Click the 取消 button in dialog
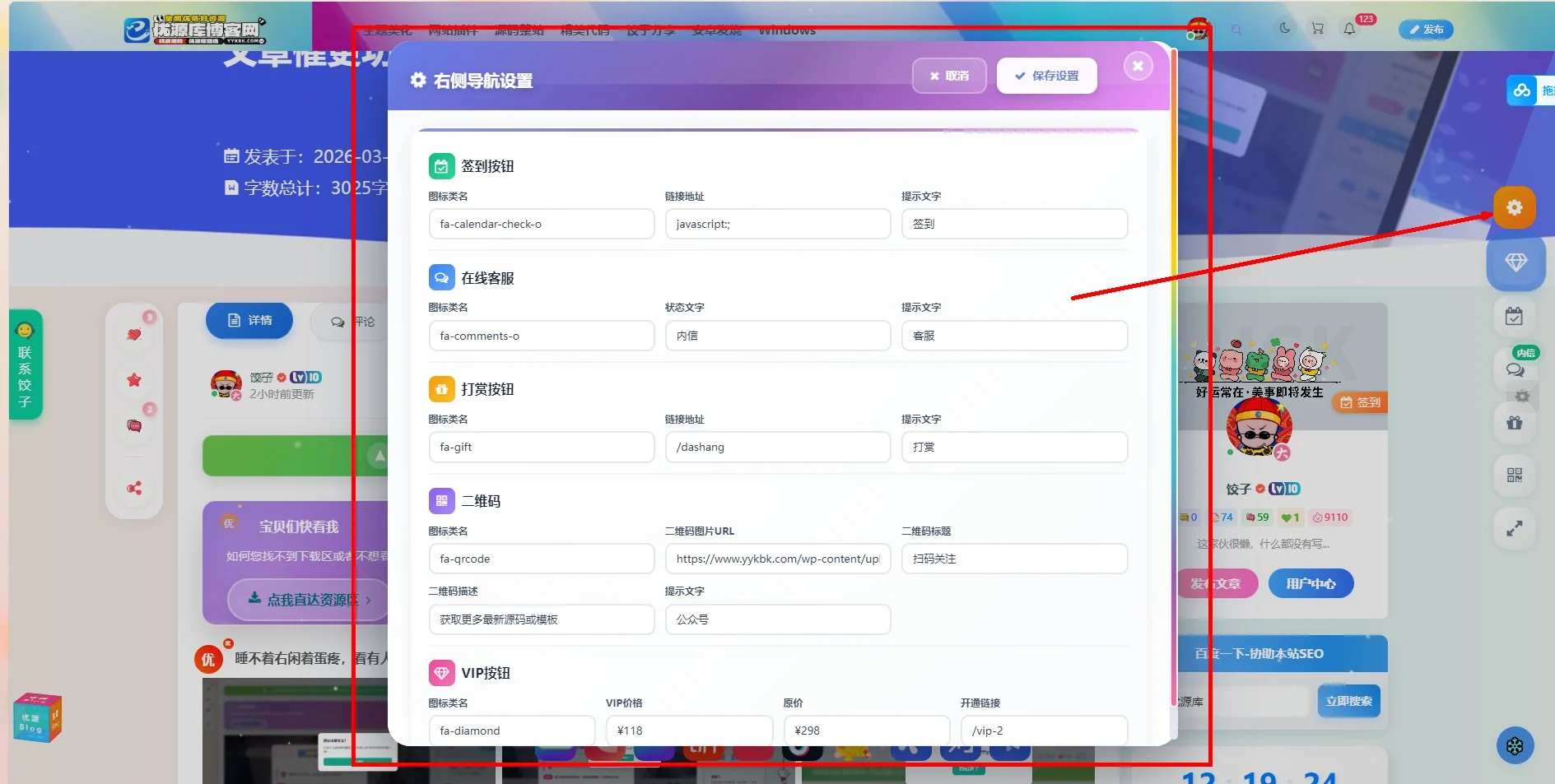This screenshot has width=1555, height=784. point(948,76)
